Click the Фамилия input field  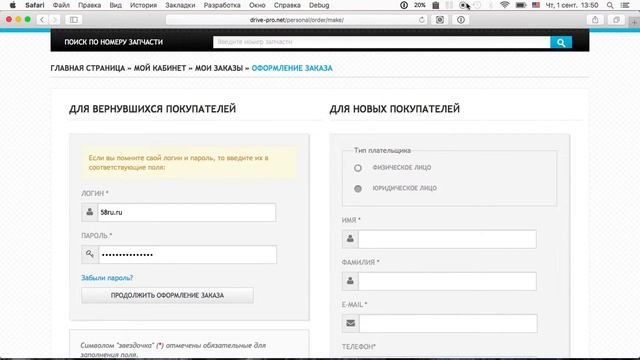[x=447, y=281]
